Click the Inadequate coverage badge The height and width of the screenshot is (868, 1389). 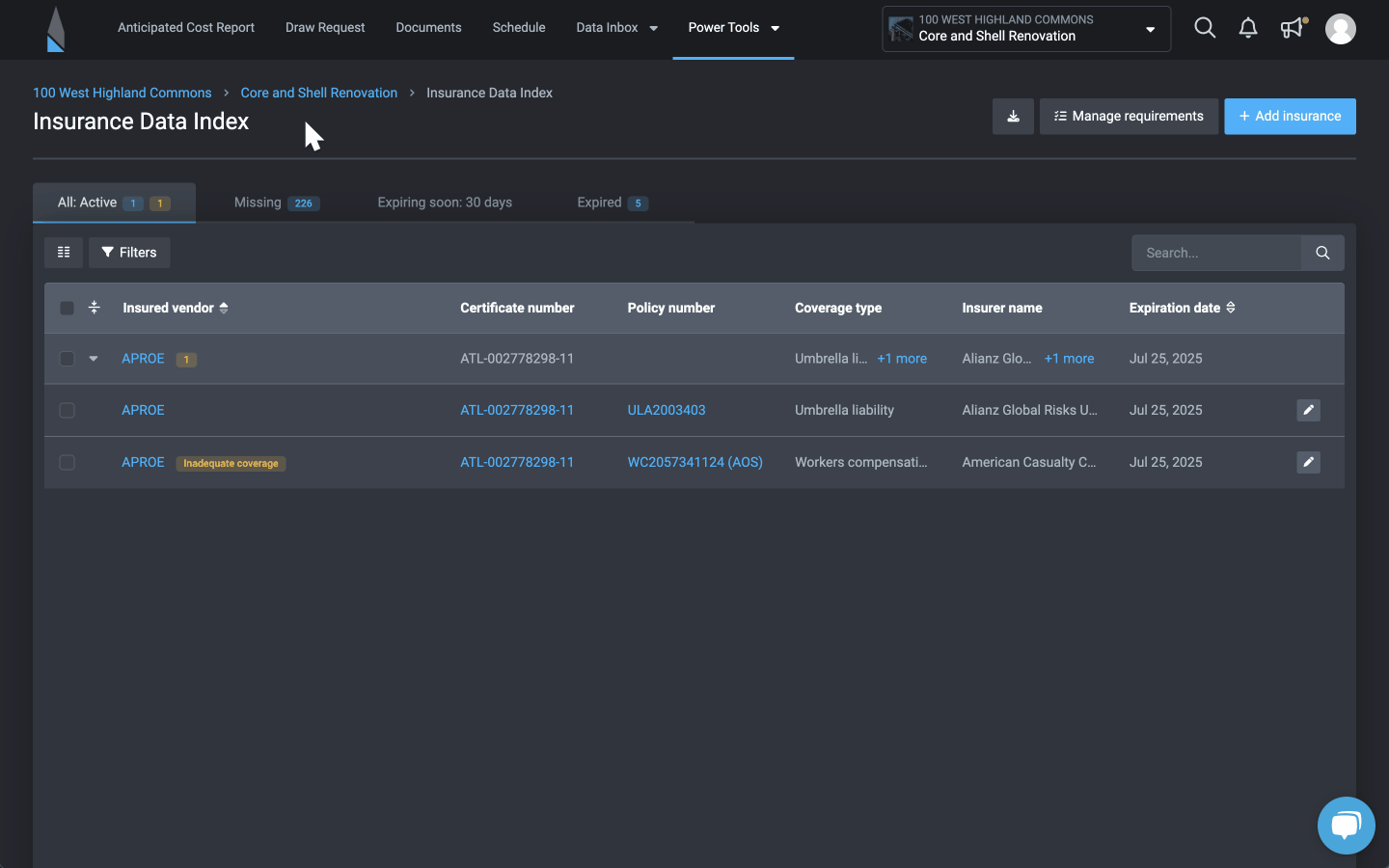[x=231, y=463]
